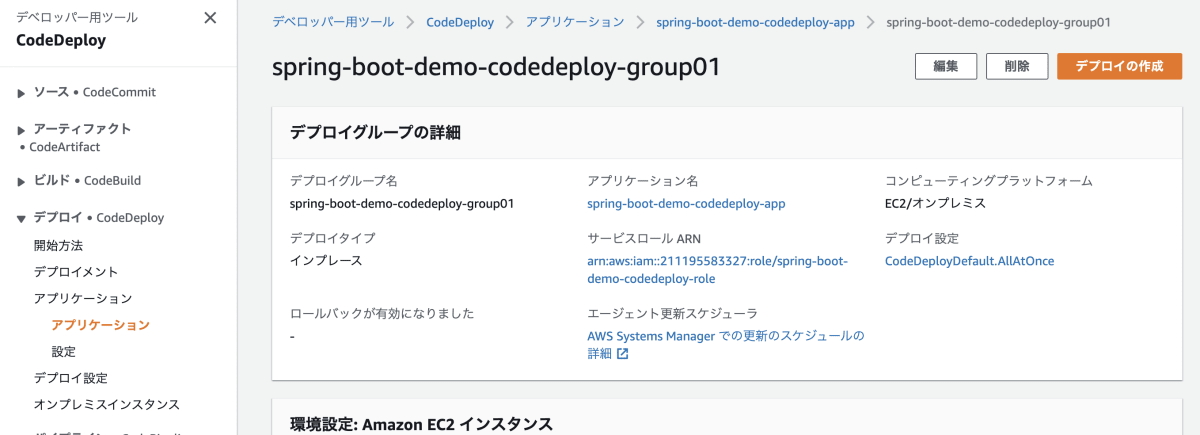Screen dimensions: 1200x435
Task: Expand the ソース CodeCommit section
Action: click(21, 93)
